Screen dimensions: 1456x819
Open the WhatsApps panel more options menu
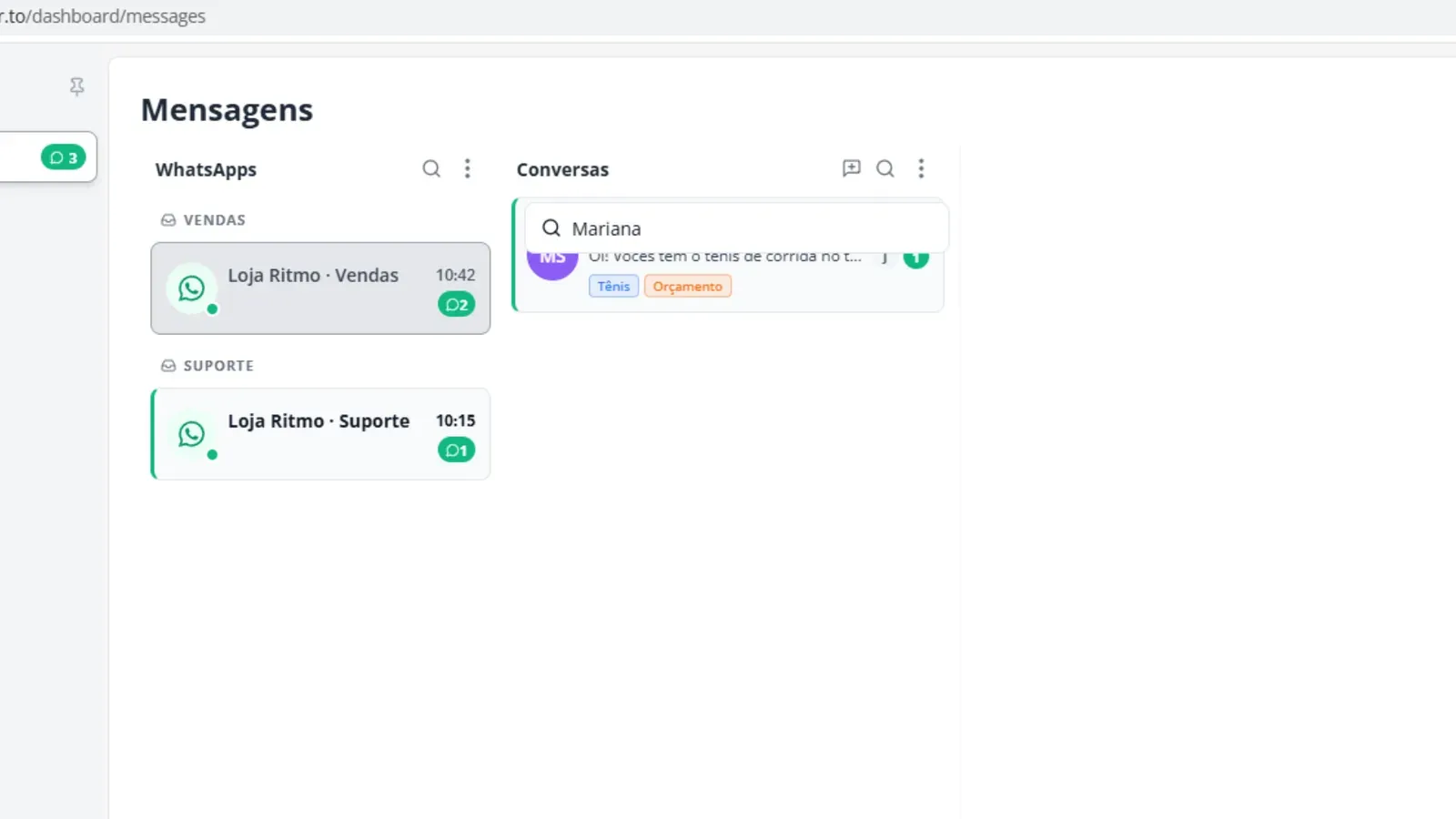[x=468, y=168]
